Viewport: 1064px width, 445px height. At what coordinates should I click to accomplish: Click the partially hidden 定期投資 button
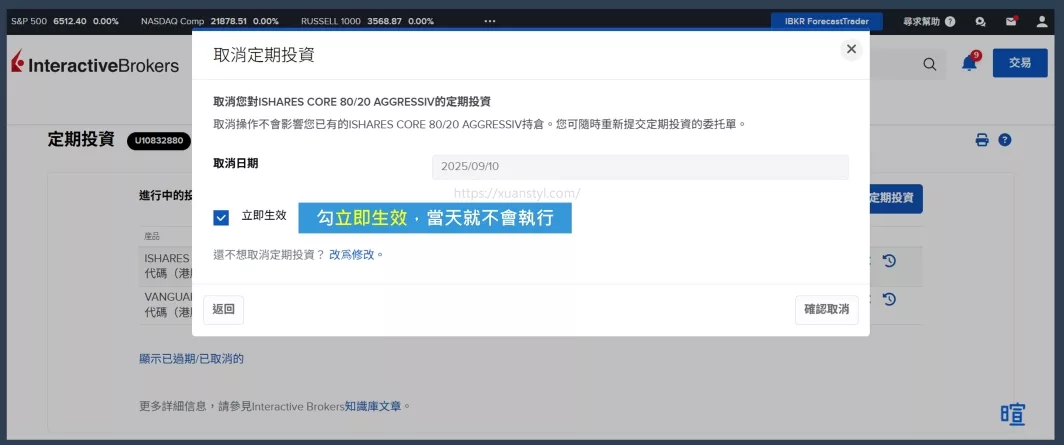tap(896, 199)
